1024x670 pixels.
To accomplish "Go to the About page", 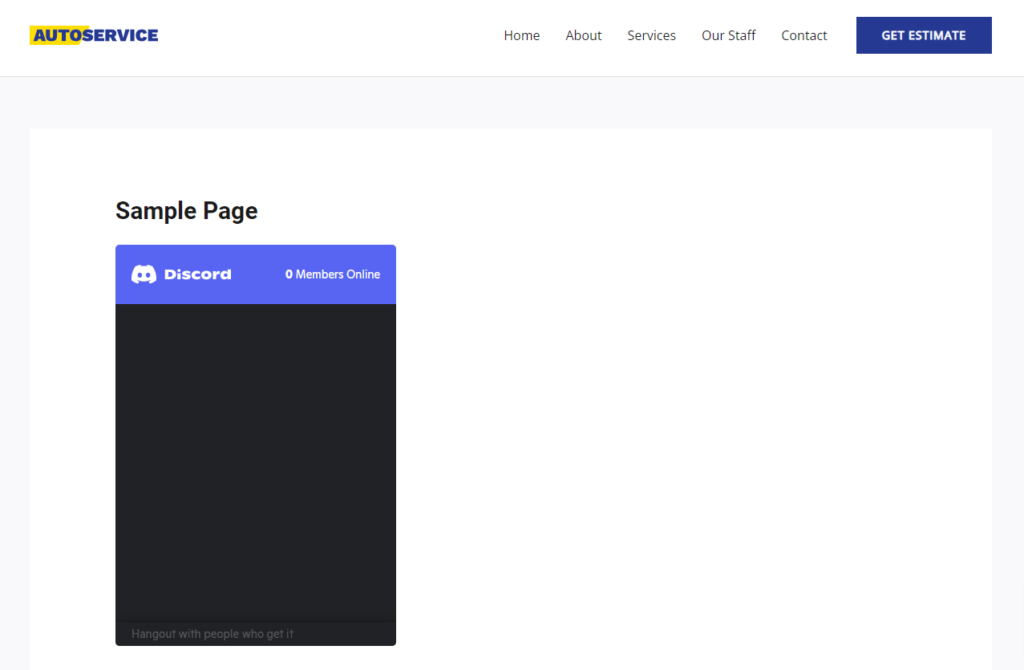I will point(583,35).
